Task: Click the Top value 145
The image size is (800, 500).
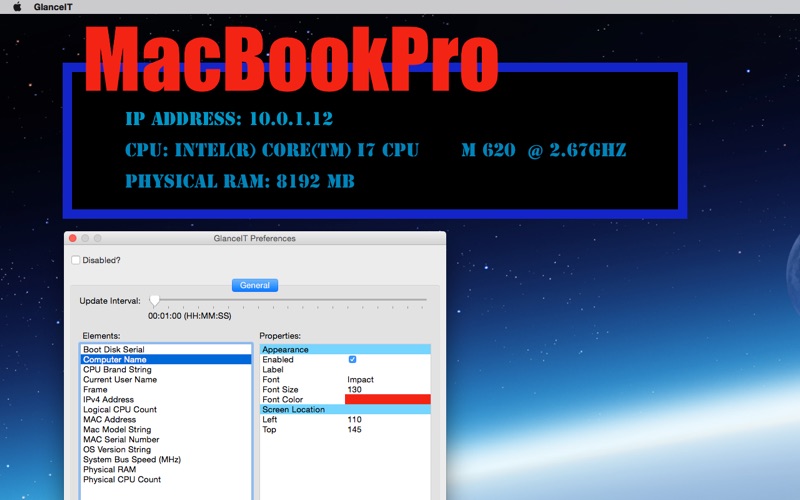Action: coord(354,430)
